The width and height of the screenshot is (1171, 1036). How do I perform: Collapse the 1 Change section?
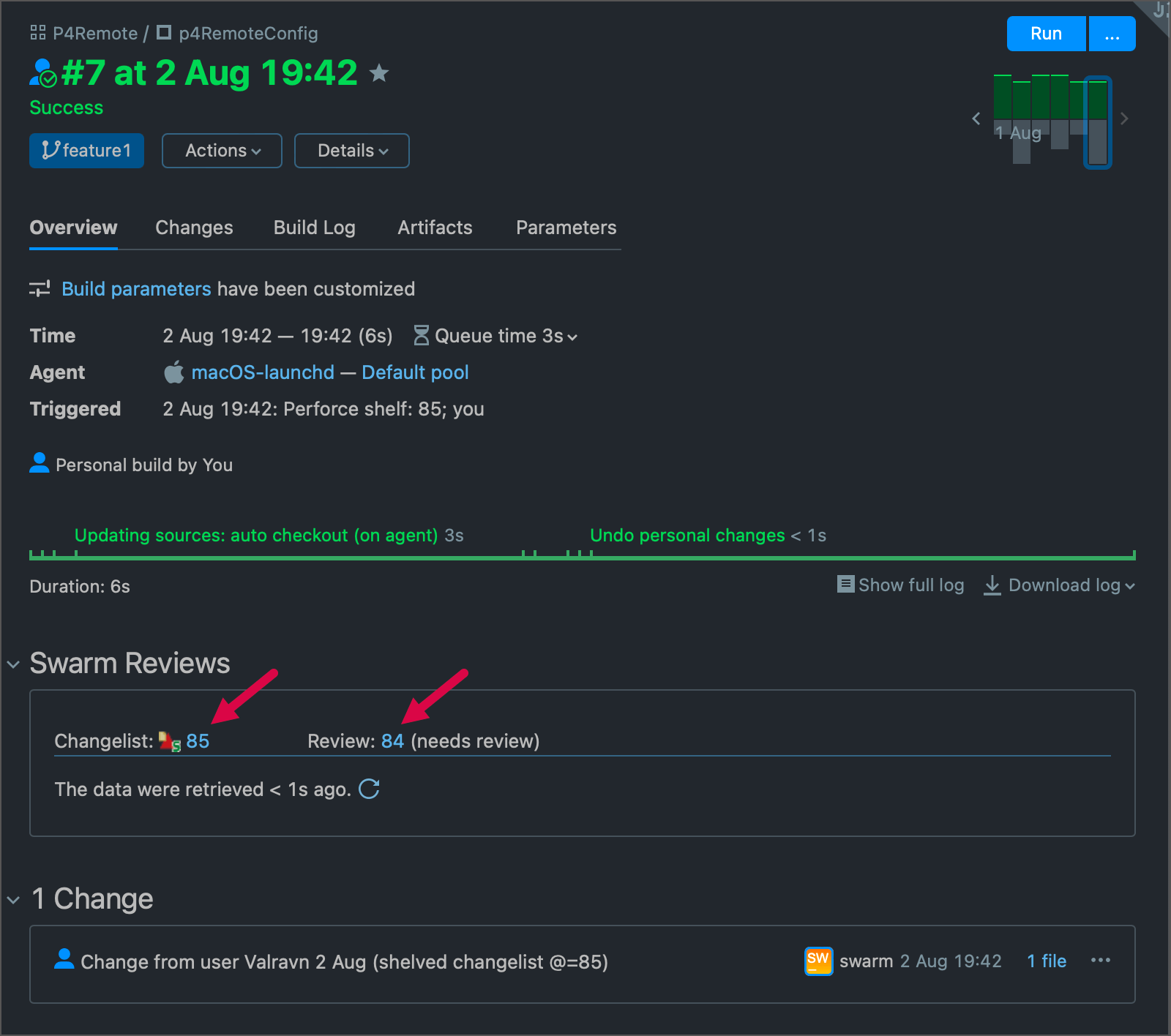[x=13, y=900]
